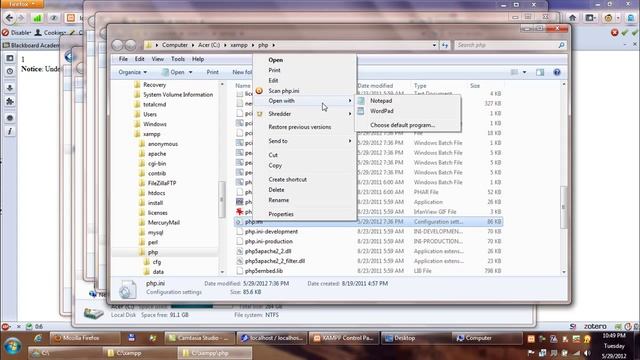Click the blue help icon
Image resolution: width=640 pixels, height=360 pixels.
557,72
